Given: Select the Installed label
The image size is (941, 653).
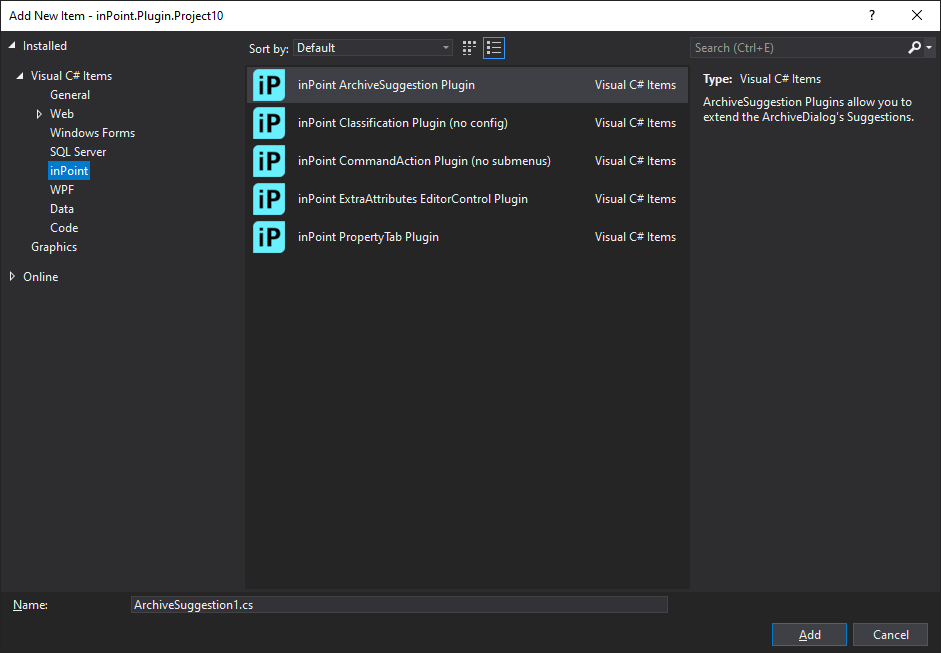Looking at the screenshot, I should tap(44, 46).
